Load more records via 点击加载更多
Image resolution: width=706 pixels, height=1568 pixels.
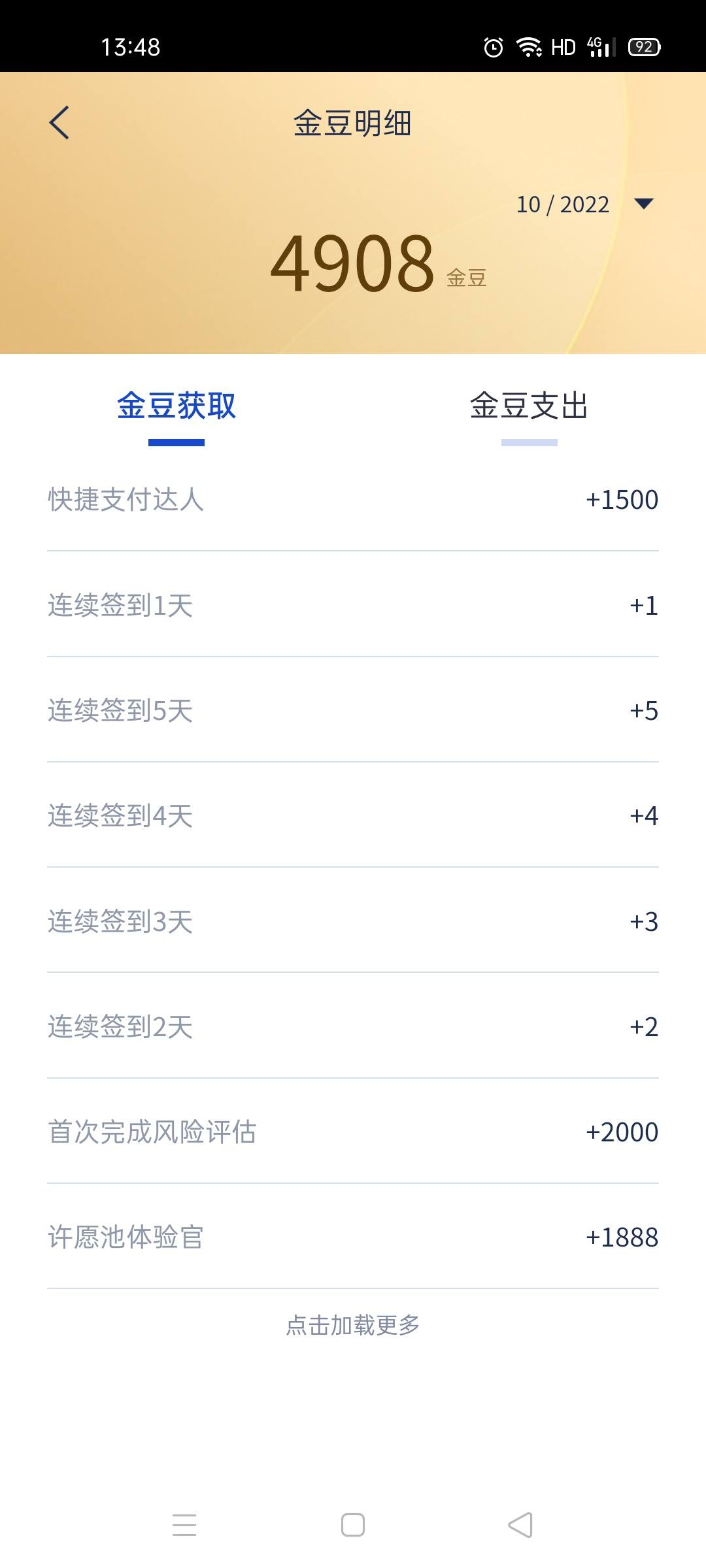[353, 1325]
